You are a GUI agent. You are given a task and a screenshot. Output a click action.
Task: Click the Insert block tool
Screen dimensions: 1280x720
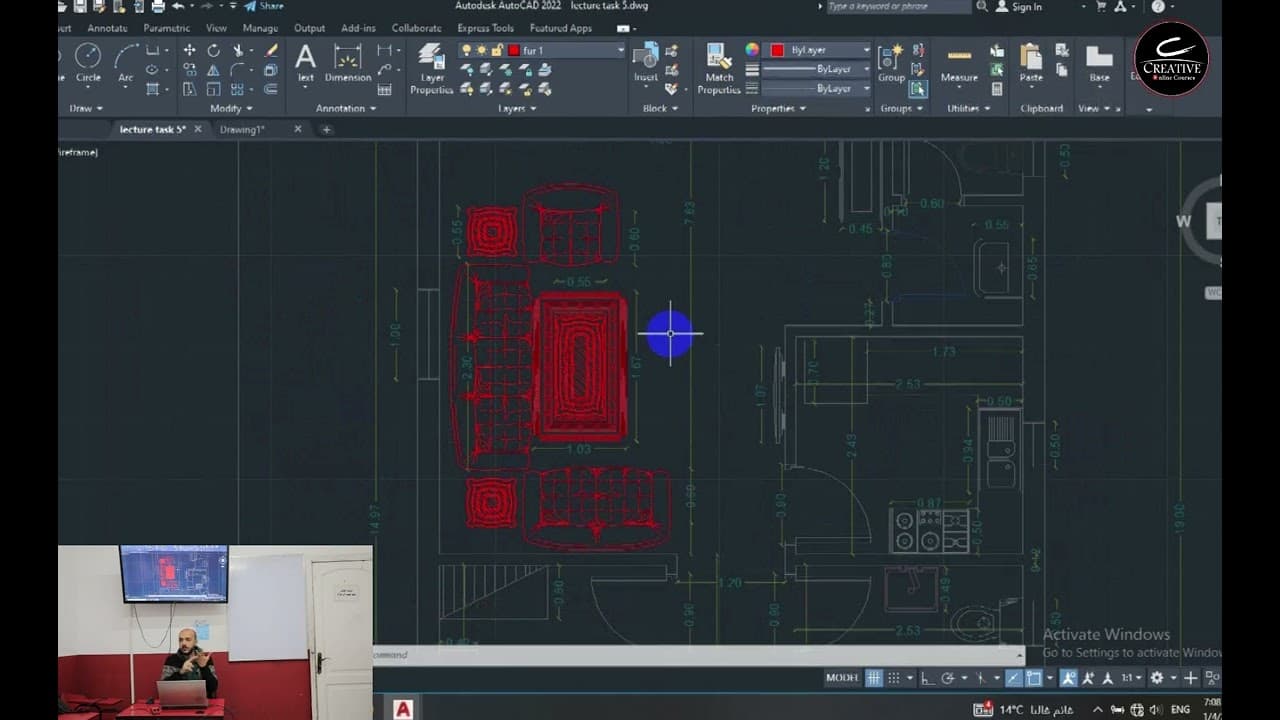(646, 62)
